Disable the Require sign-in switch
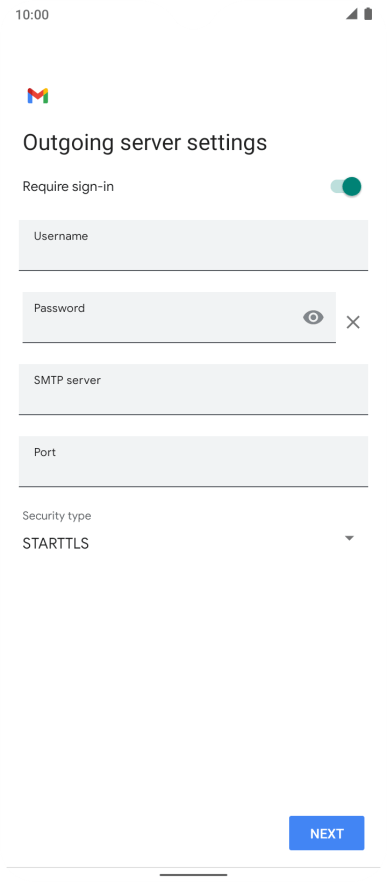The height and width of the screenshot is (882, 387). pyautogui.click(x=345, y=186)
